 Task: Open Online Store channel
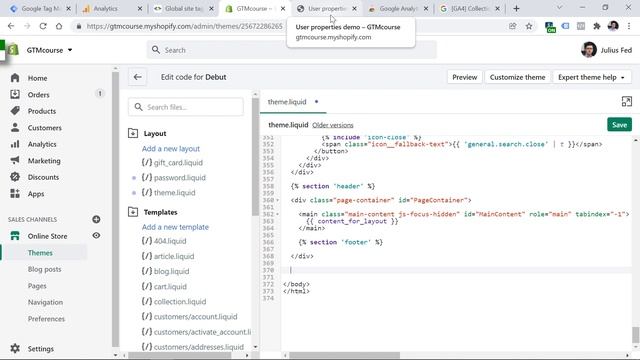coord(47,236)
